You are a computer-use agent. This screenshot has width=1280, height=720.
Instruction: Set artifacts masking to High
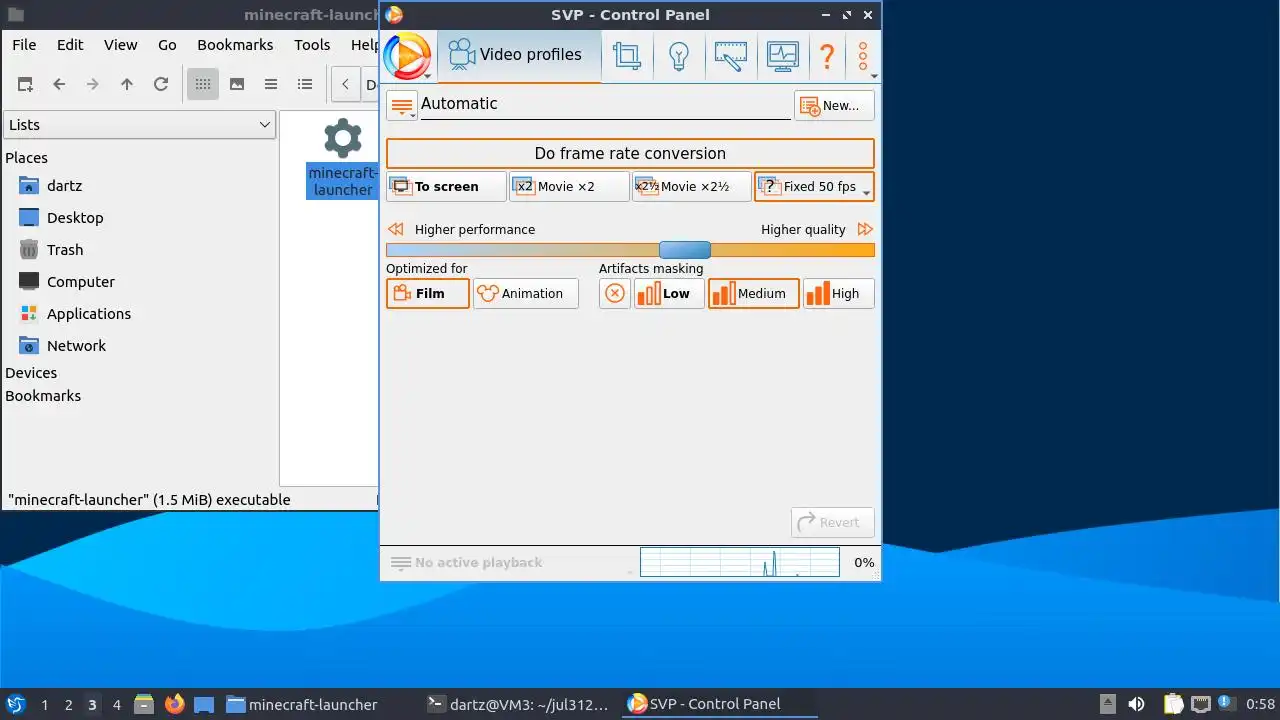click(838, 293)
